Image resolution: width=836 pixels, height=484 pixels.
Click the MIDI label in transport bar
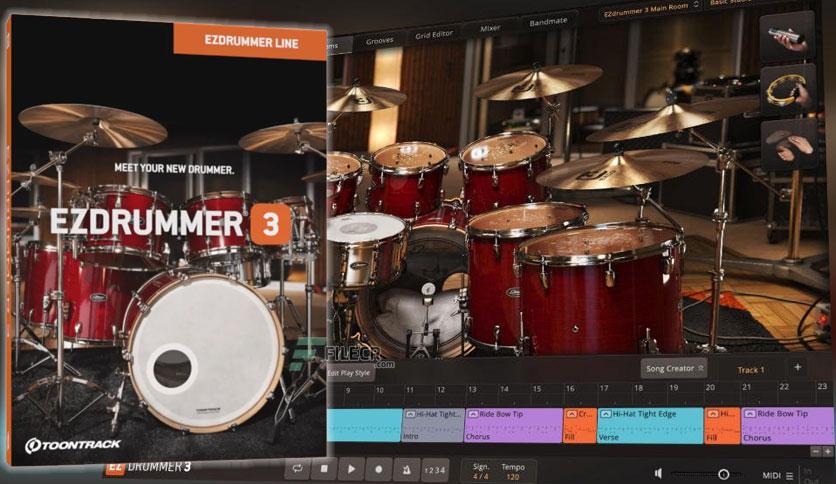pyautogui.click(x=771, y=475)
